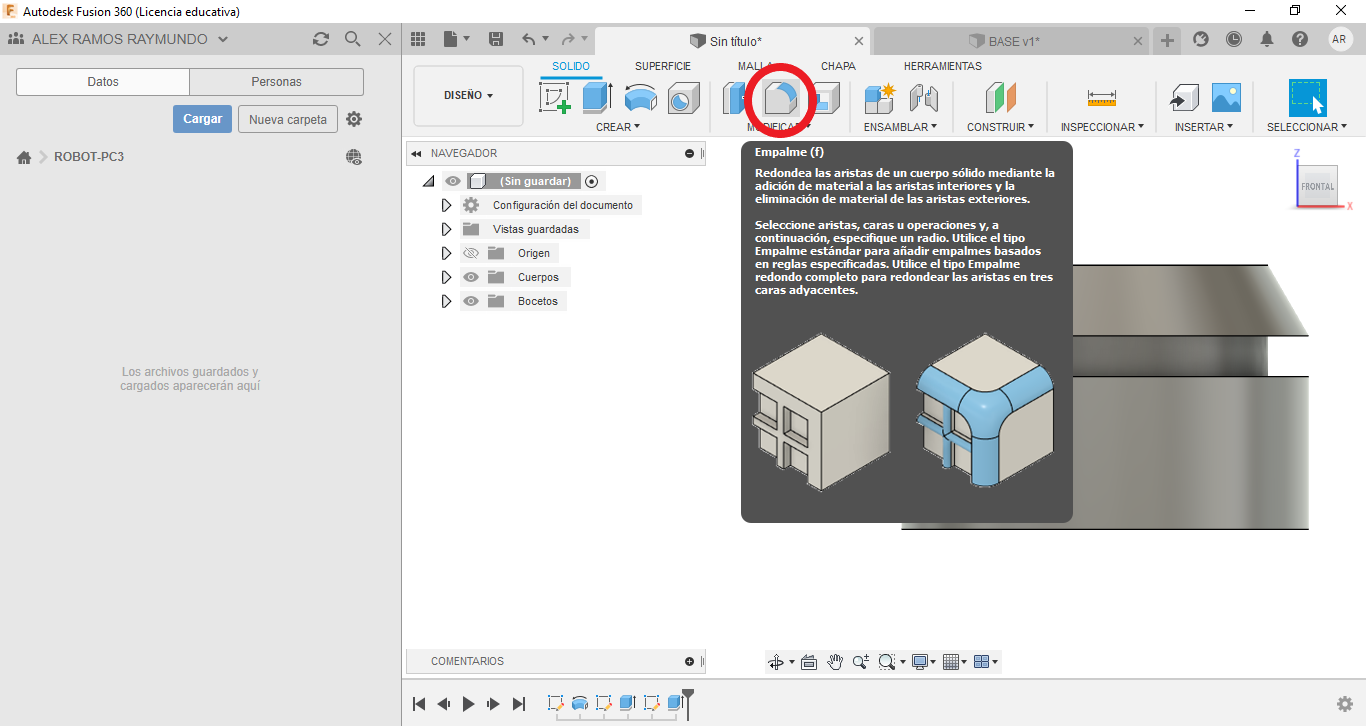Expand Configuración del documento node
The image size is (1366, 726).
click(x=446, y=205)
